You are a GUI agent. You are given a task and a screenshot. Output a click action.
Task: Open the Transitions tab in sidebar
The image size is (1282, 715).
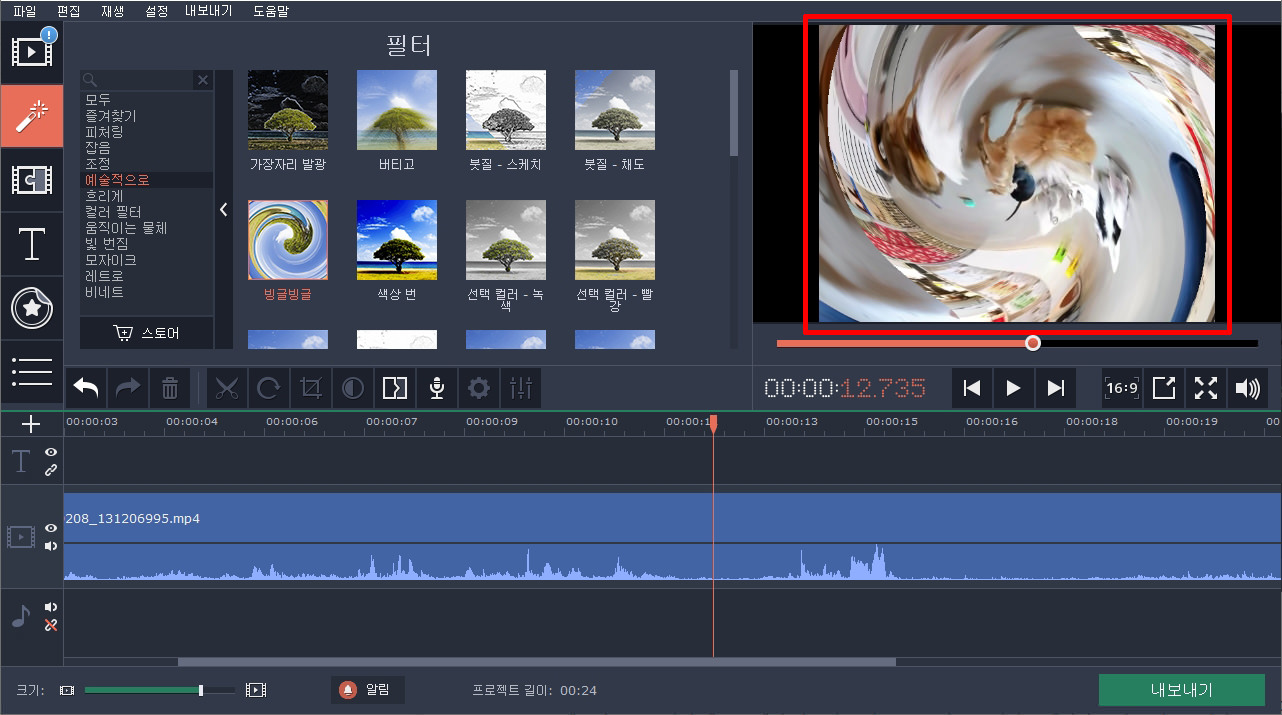pos(32,180)
